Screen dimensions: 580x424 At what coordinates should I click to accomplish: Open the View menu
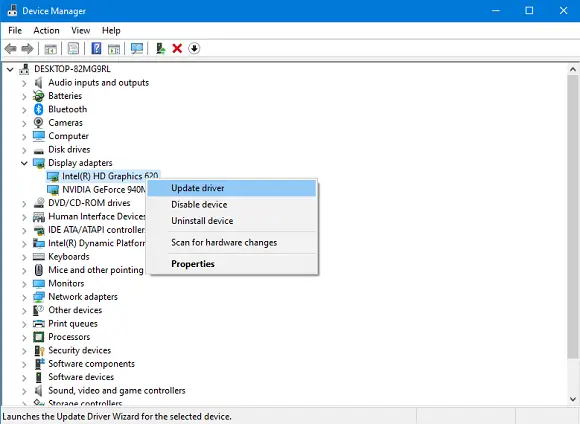[81, 30]
